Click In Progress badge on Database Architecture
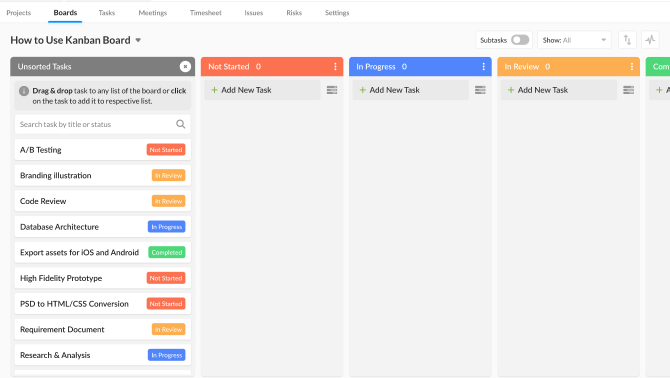 click(x=167, y=227)
